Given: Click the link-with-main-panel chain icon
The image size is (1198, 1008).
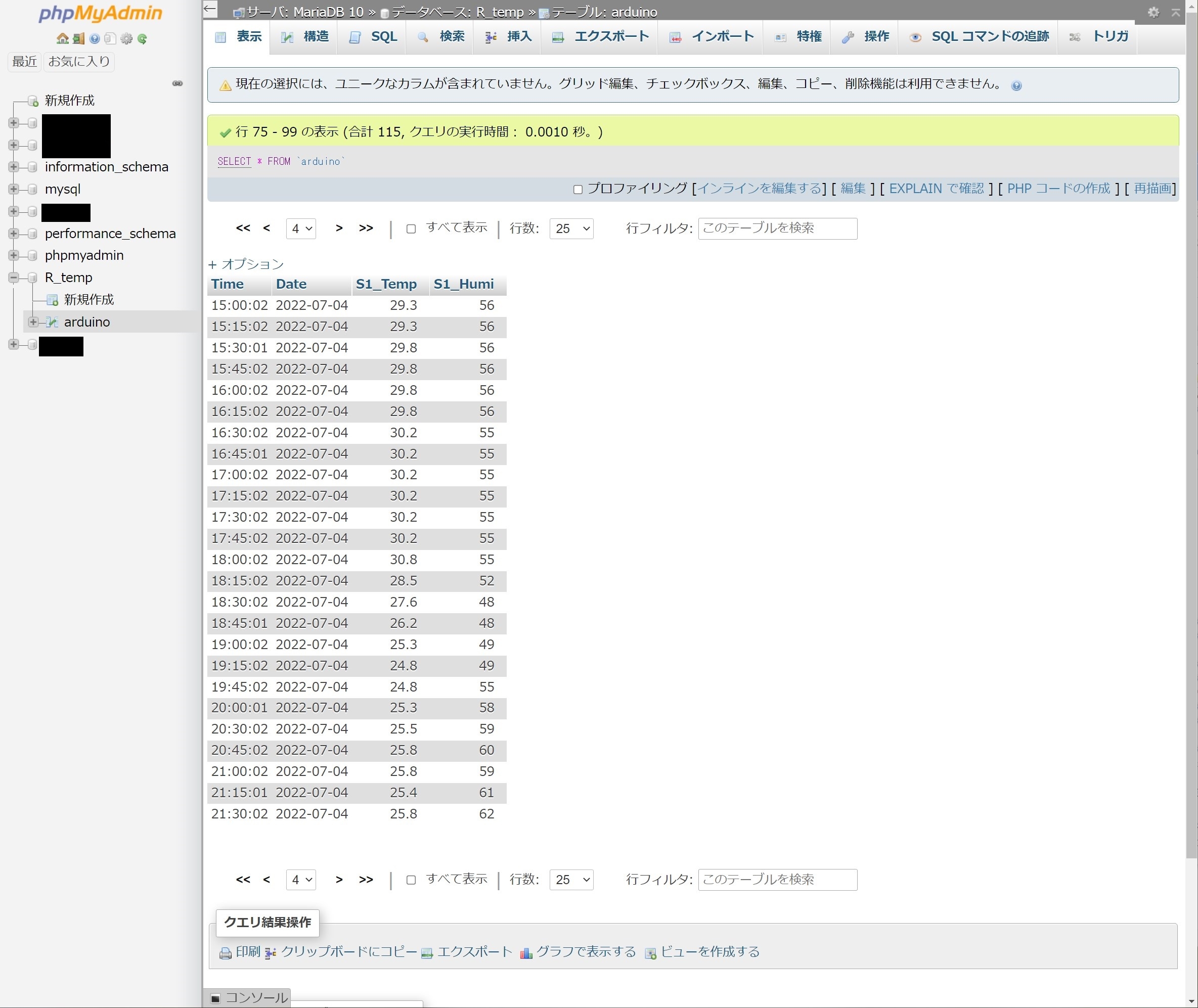Looking at the screenshot, I should tap(178, 83).
